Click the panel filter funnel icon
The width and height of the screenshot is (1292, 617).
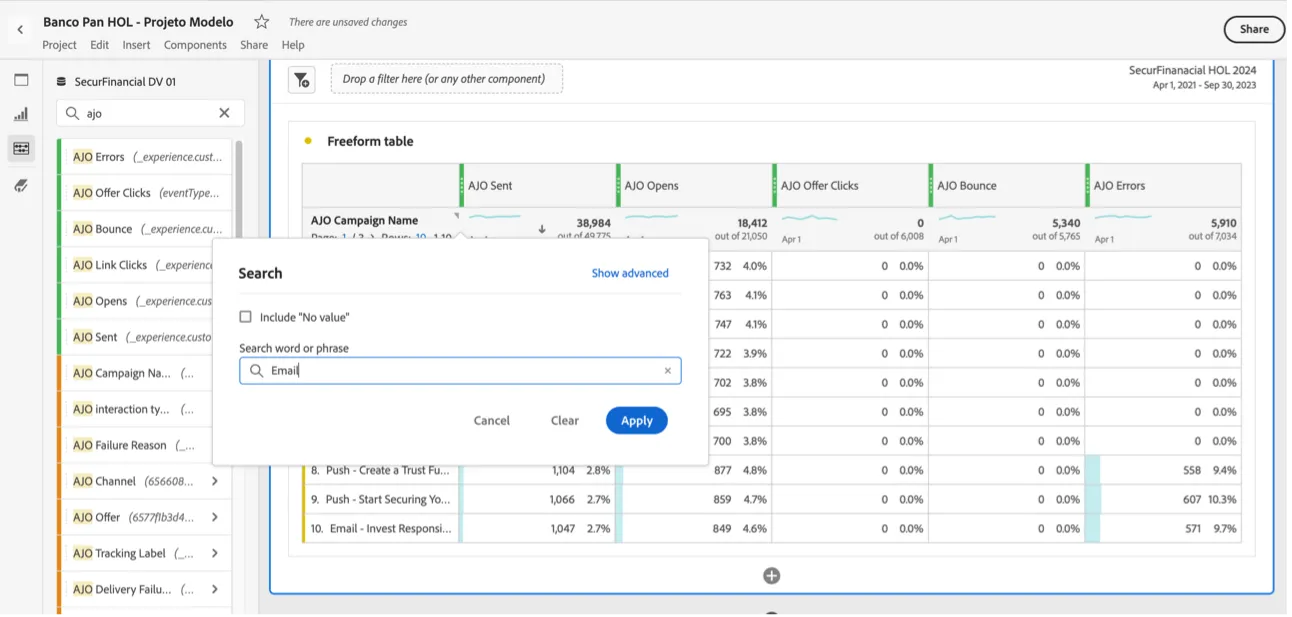(302, 80)
